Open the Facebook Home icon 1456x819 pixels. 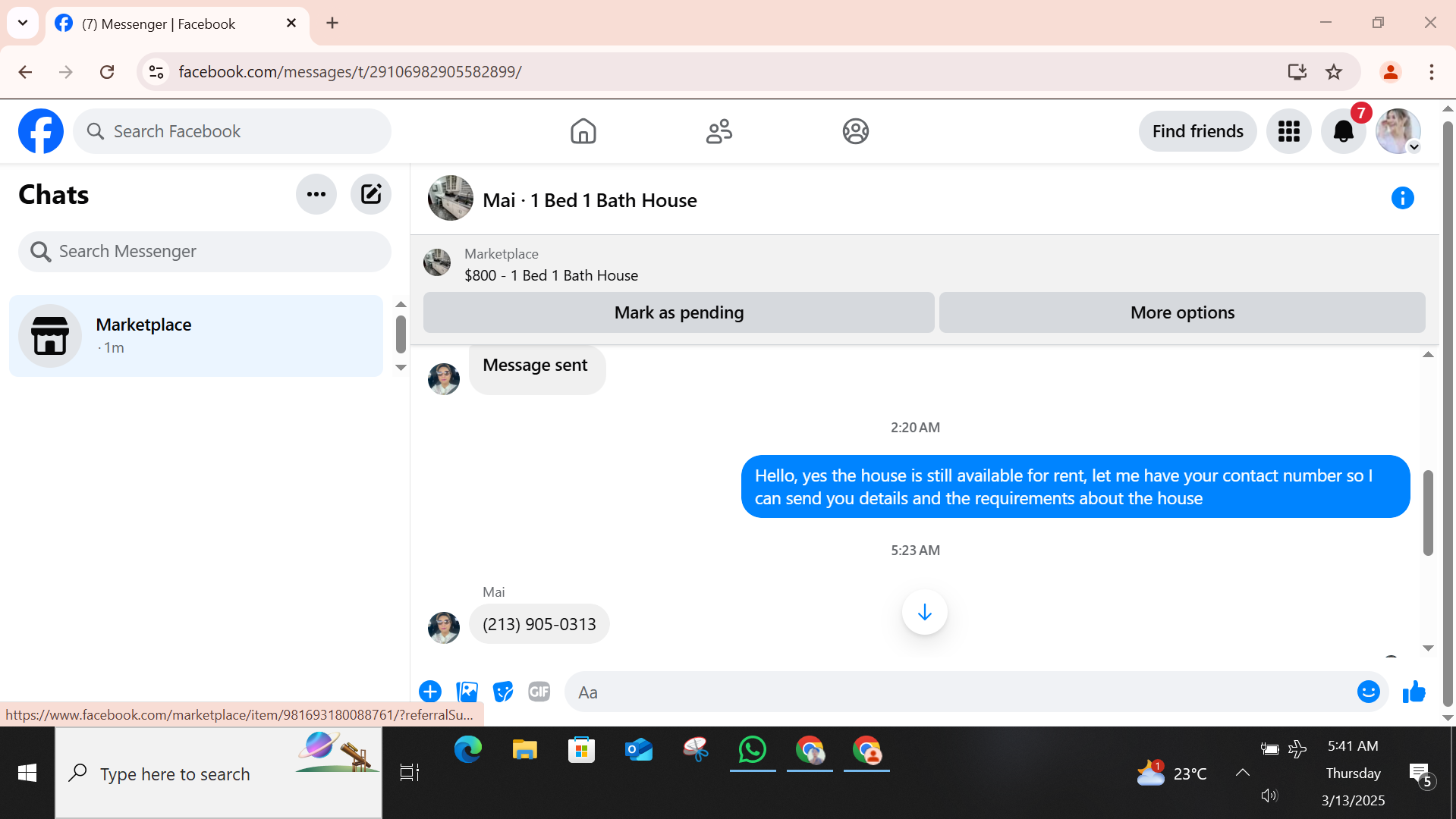pos(583,131)
